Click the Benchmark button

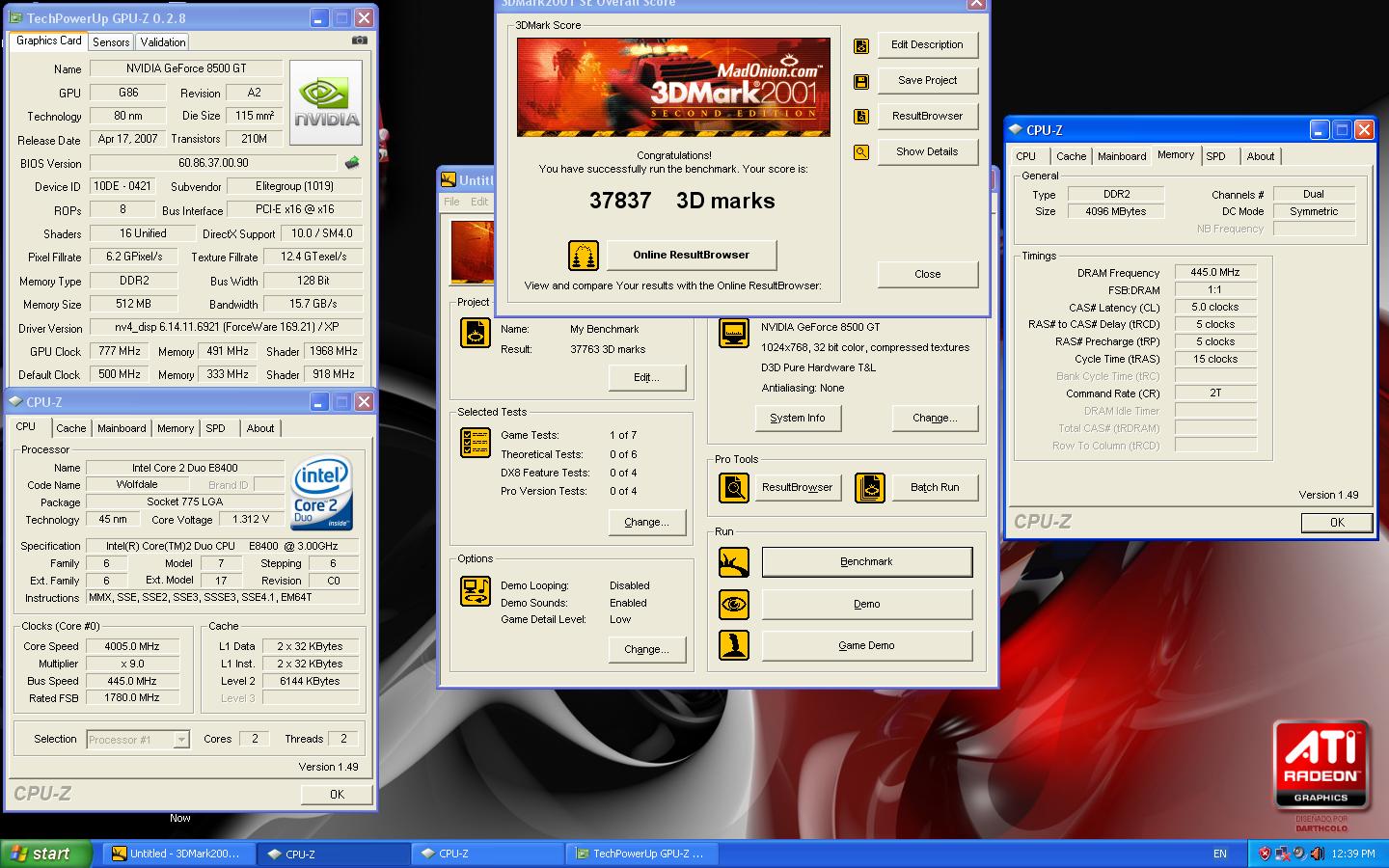coord(867,561)
